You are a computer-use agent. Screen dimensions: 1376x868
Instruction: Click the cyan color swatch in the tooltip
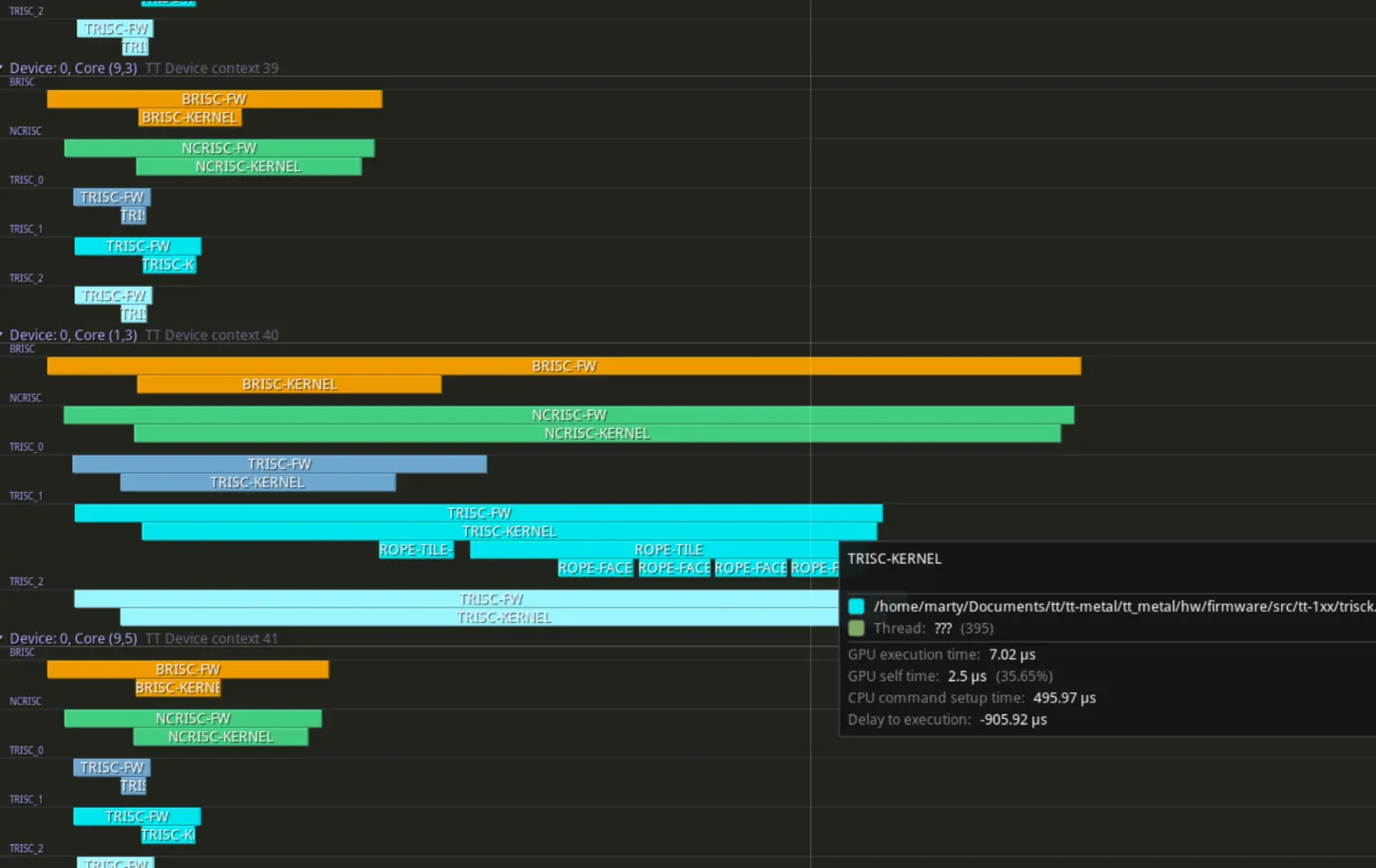pos(857,606)
